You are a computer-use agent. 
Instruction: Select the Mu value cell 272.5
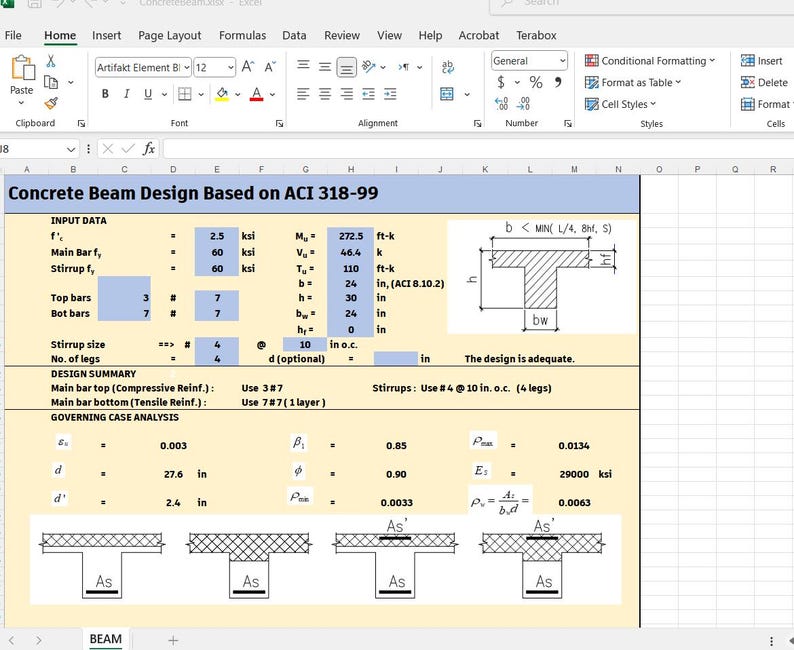(x=350, y=236)
